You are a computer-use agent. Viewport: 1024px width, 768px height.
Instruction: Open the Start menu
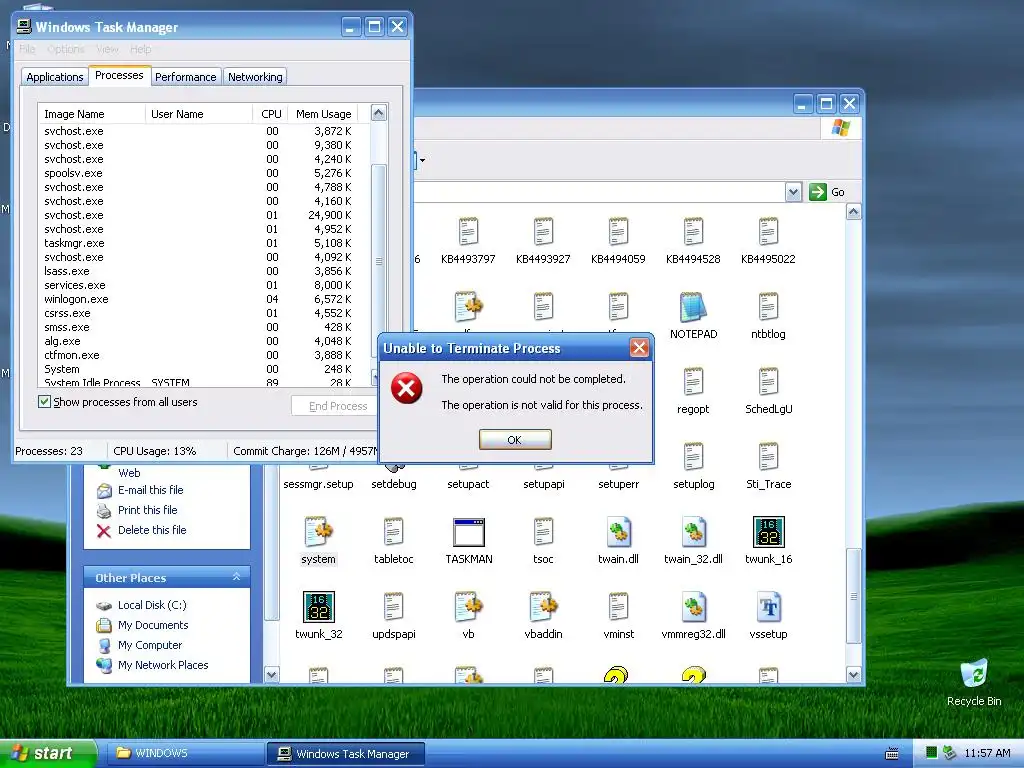48,753
